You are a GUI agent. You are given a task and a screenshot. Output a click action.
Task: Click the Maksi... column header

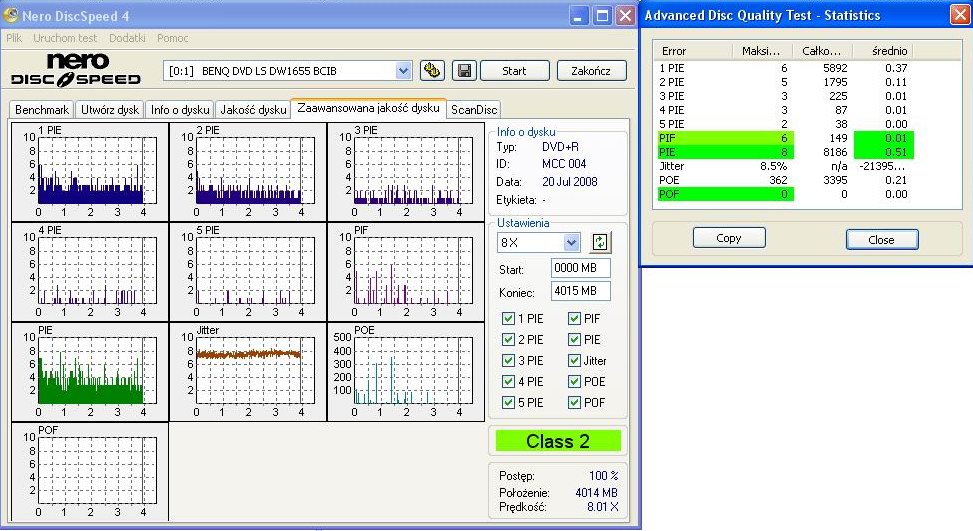tap(763, 51)
